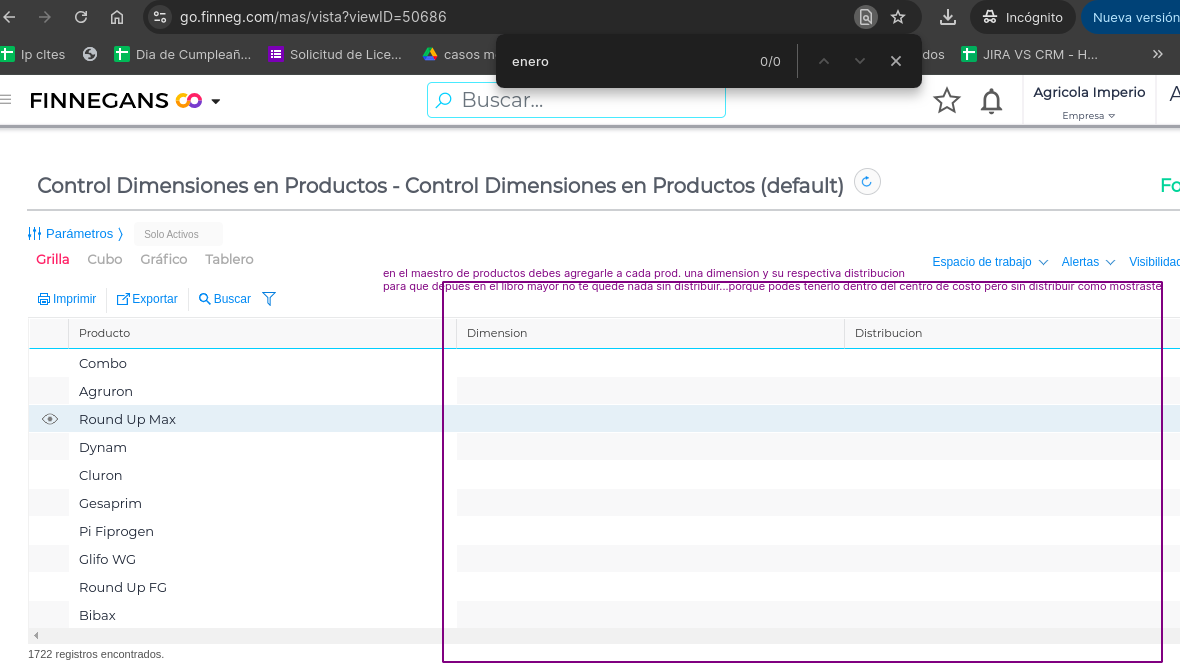Screen dimensions: 1180x667
Task: Open the Ip cltes bookmark
Action: tap(33, 54)
